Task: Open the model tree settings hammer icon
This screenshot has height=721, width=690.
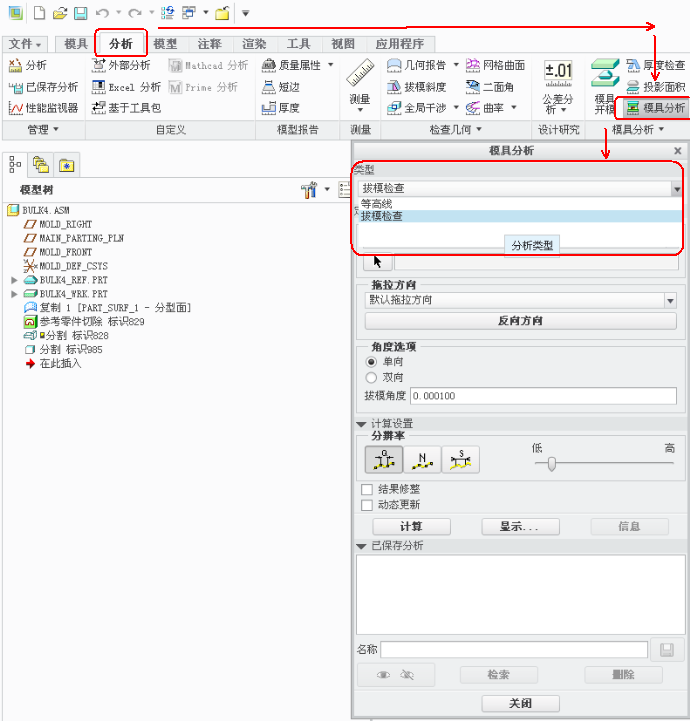Action: [x=309, y=189]
